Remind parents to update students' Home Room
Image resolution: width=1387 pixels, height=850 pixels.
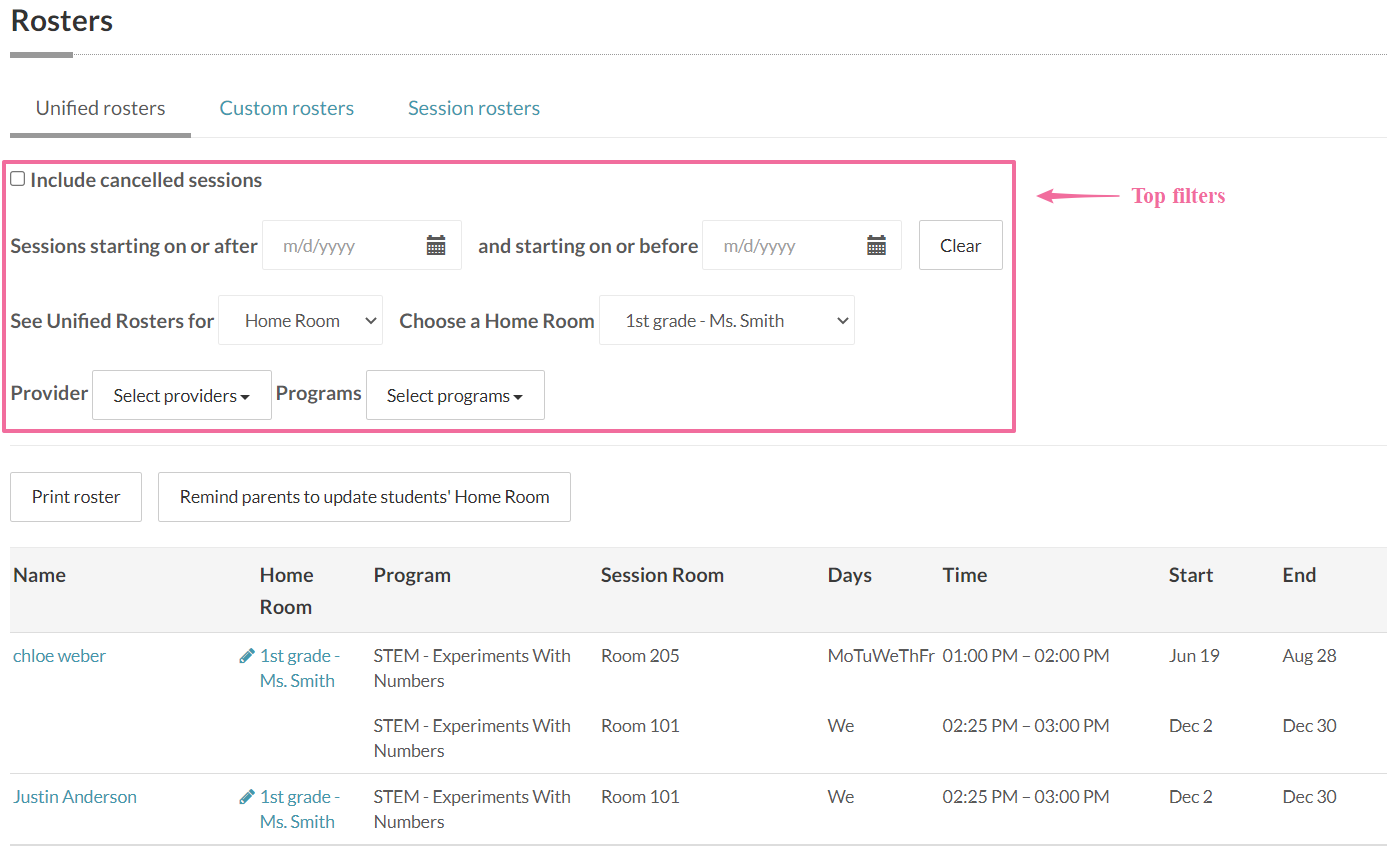[x=364, y=497]
